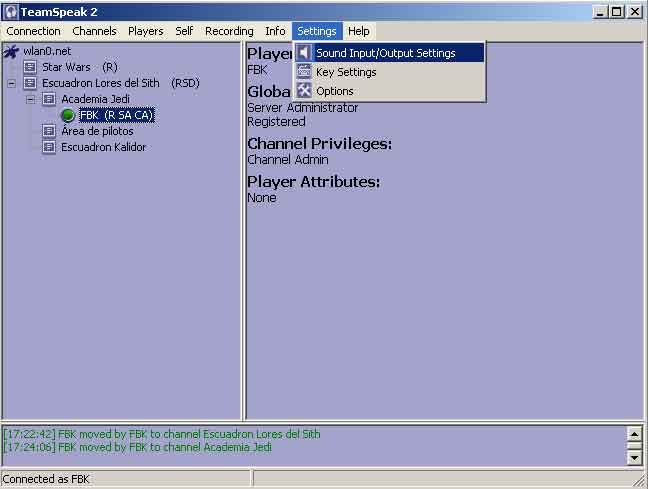Click the Área de pilotos channel icon

49,131
